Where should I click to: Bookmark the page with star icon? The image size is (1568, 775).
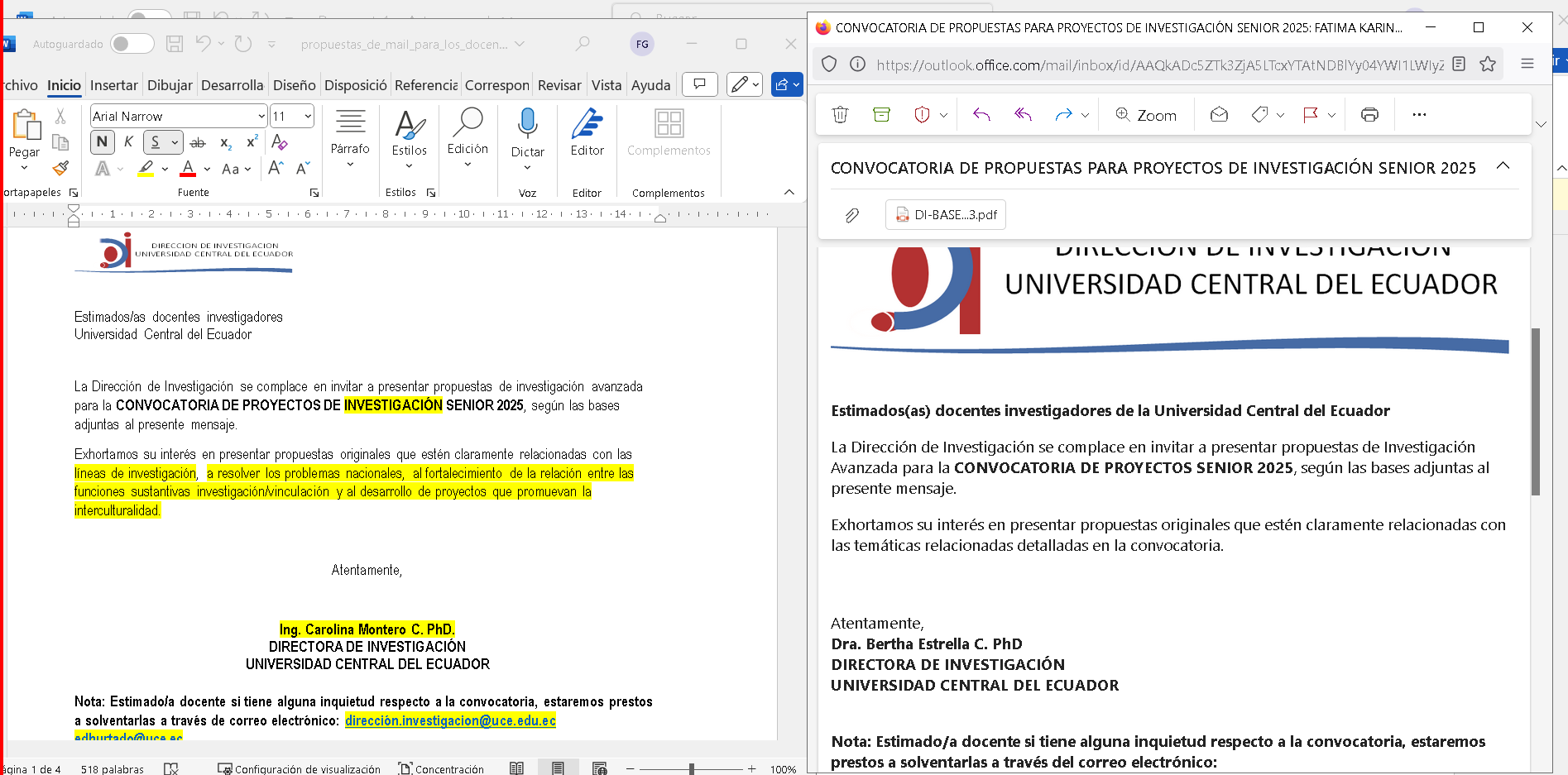coord(1488,64)
